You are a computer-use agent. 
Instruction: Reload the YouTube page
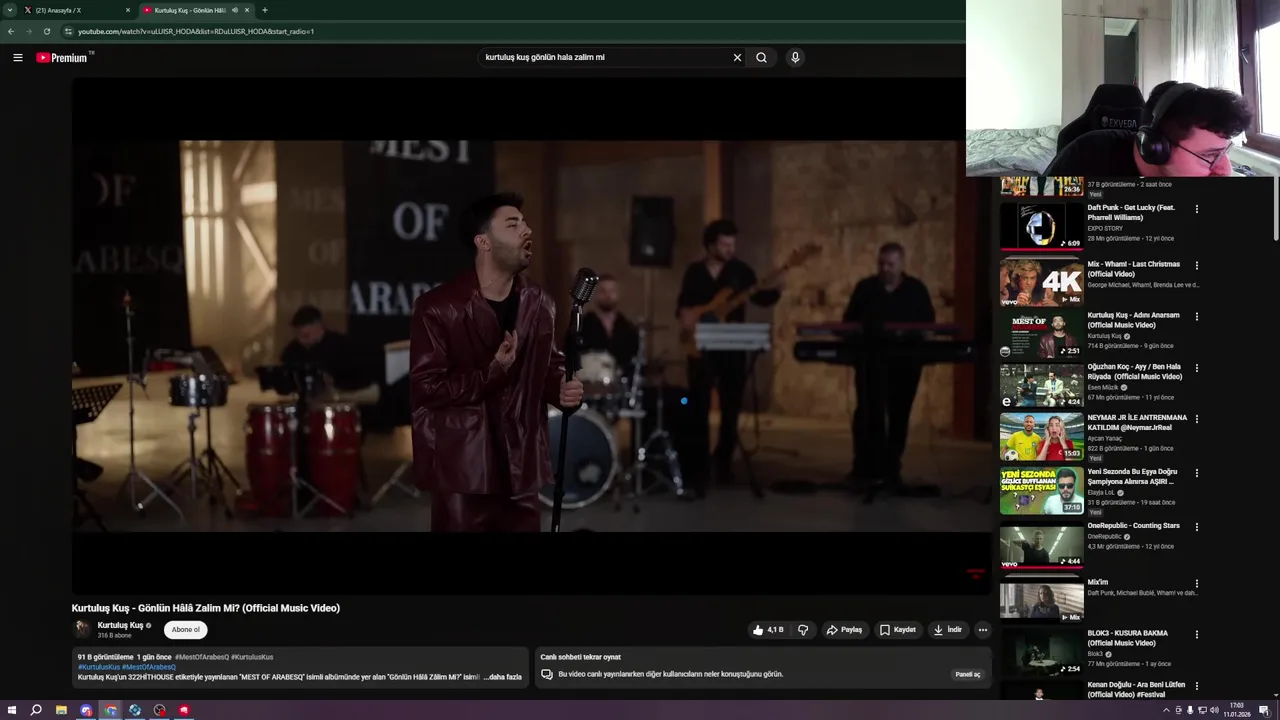pos(46,31)
